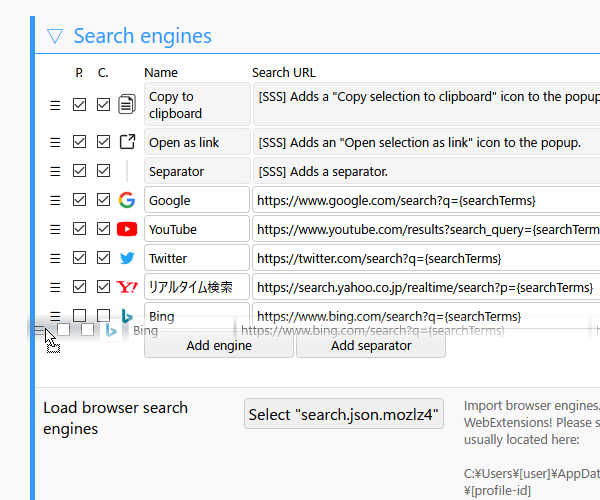Toggle context menu checkbox for リアルタイム検索

pyautogui.click(x=103, y=287)
